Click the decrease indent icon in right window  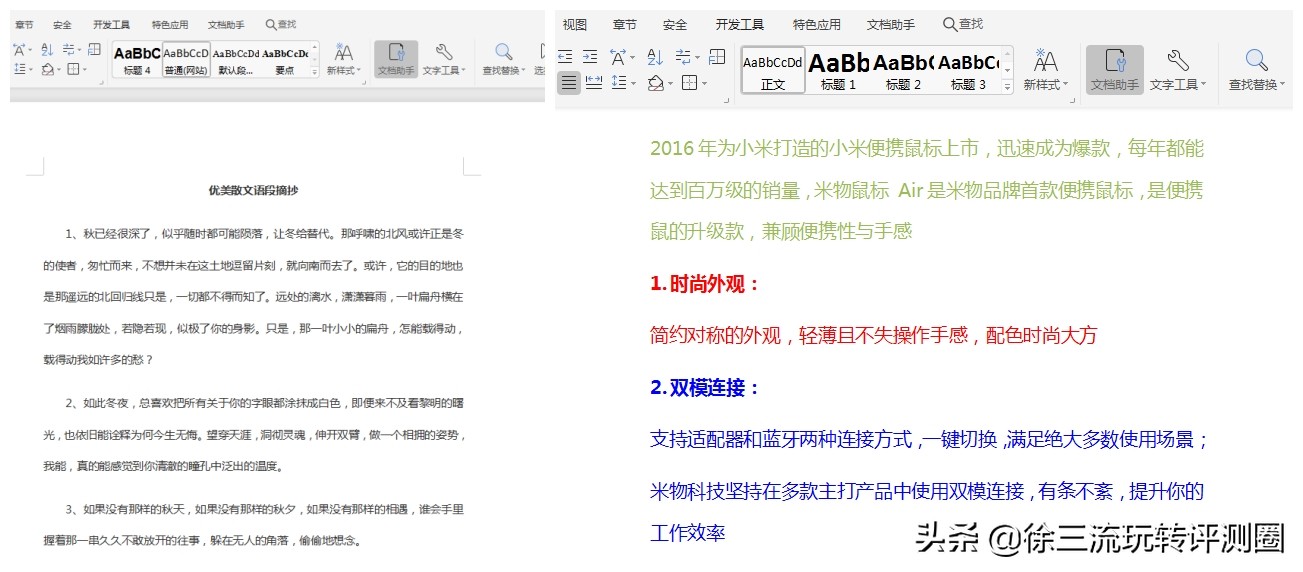pos(565,57)
